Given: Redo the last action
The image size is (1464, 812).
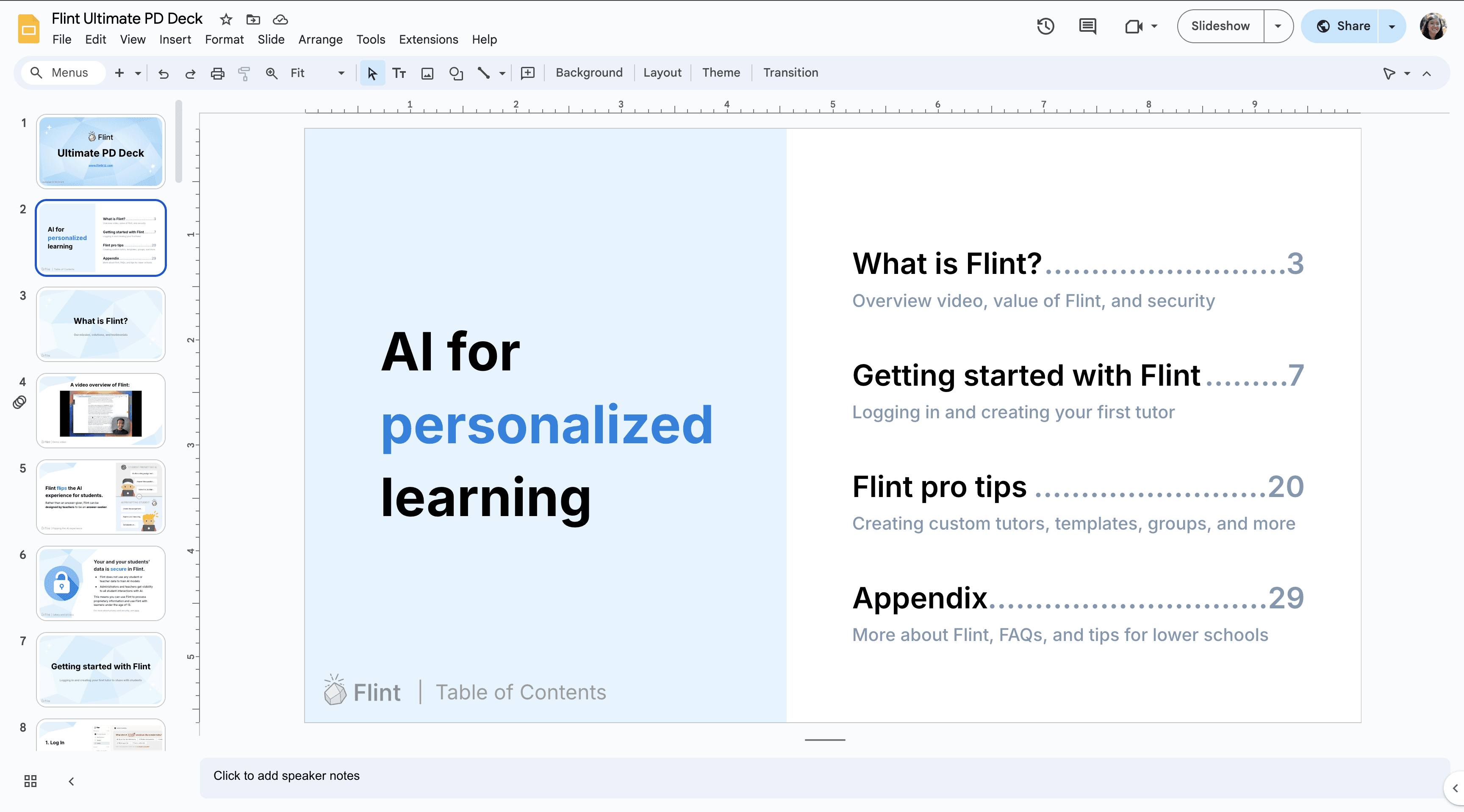Looking at the screenshot, I should coord(190,73).
